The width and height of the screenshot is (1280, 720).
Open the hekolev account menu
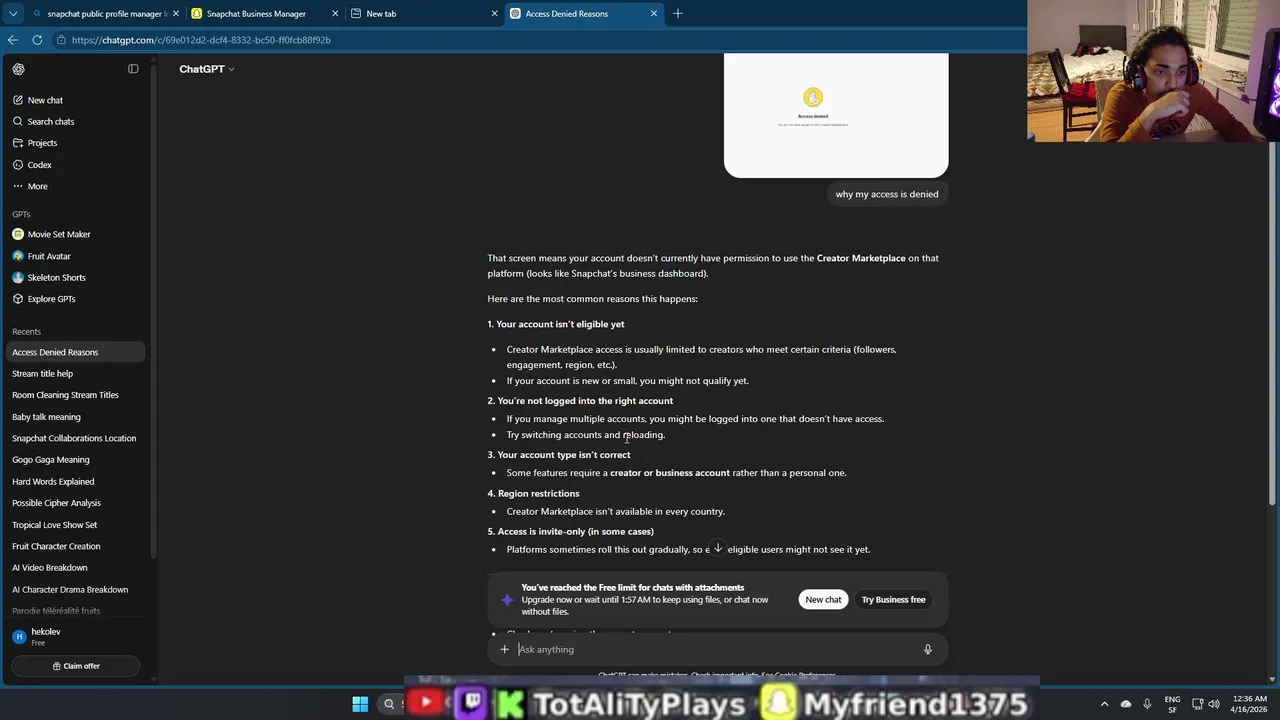[76, 636]
